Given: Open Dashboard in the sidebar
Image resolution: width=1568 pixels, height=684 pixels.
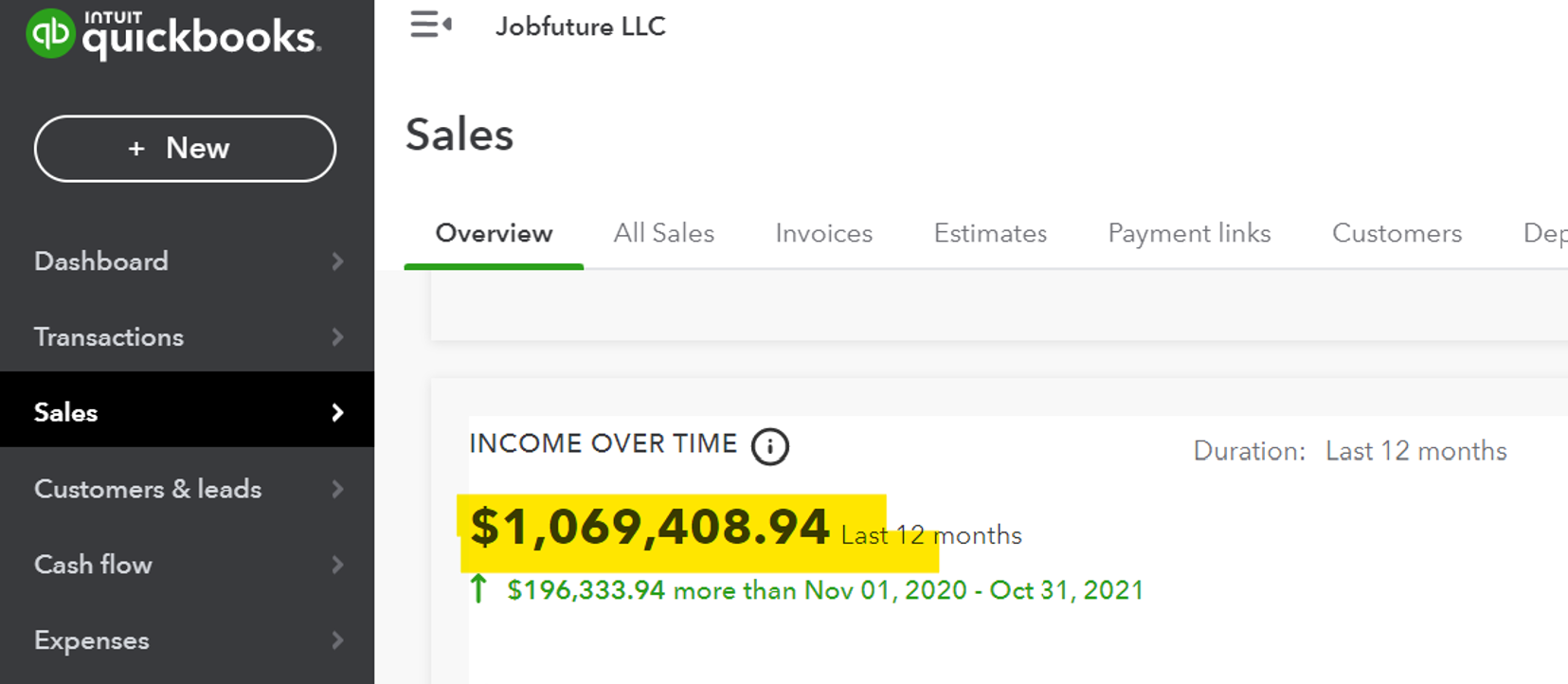Looking at the screenshot, I should [101, 261].
